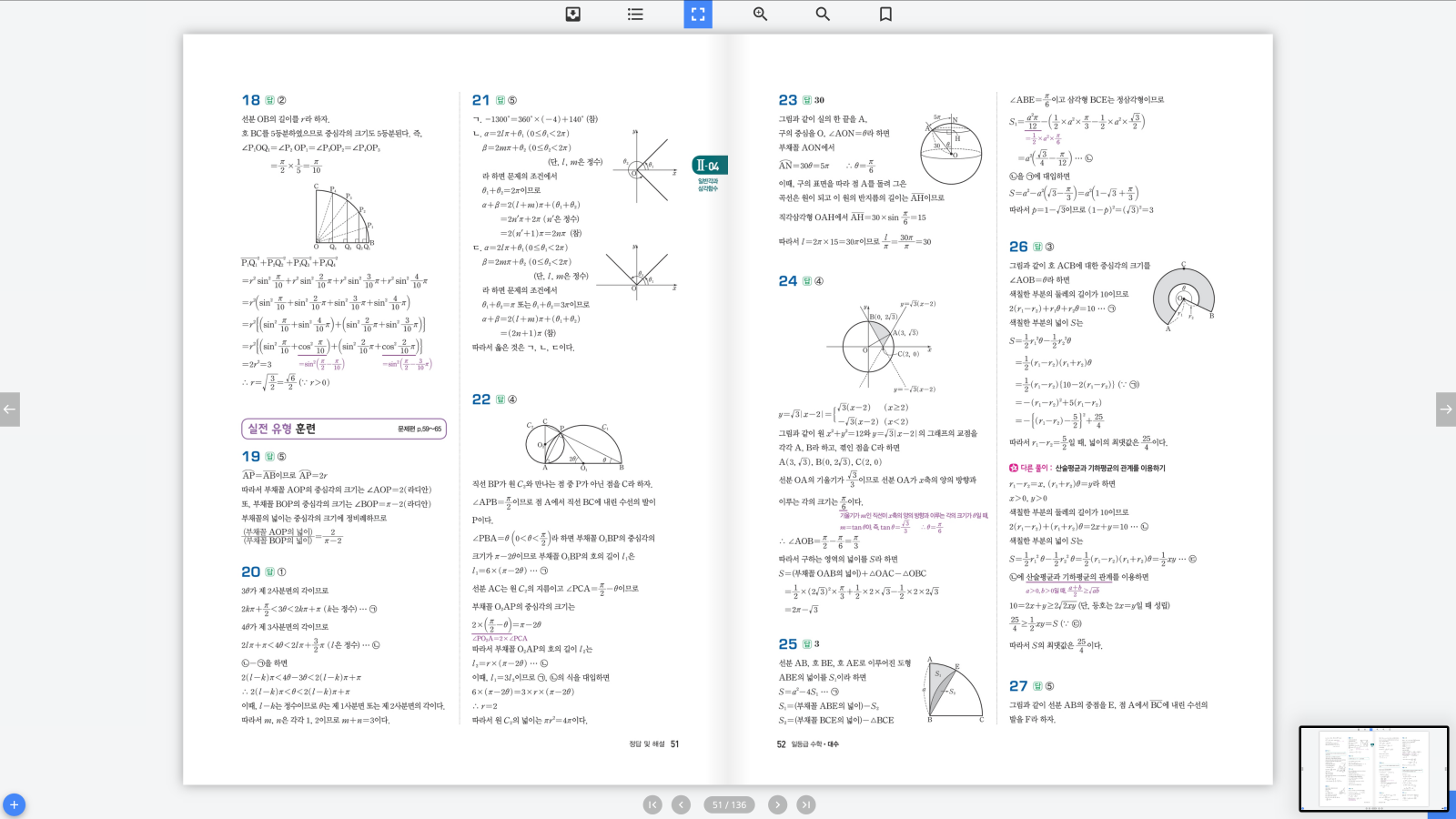Jump to the last page
The height and width of the screenshot is (819, 1456).
click(x=806, y=804)
